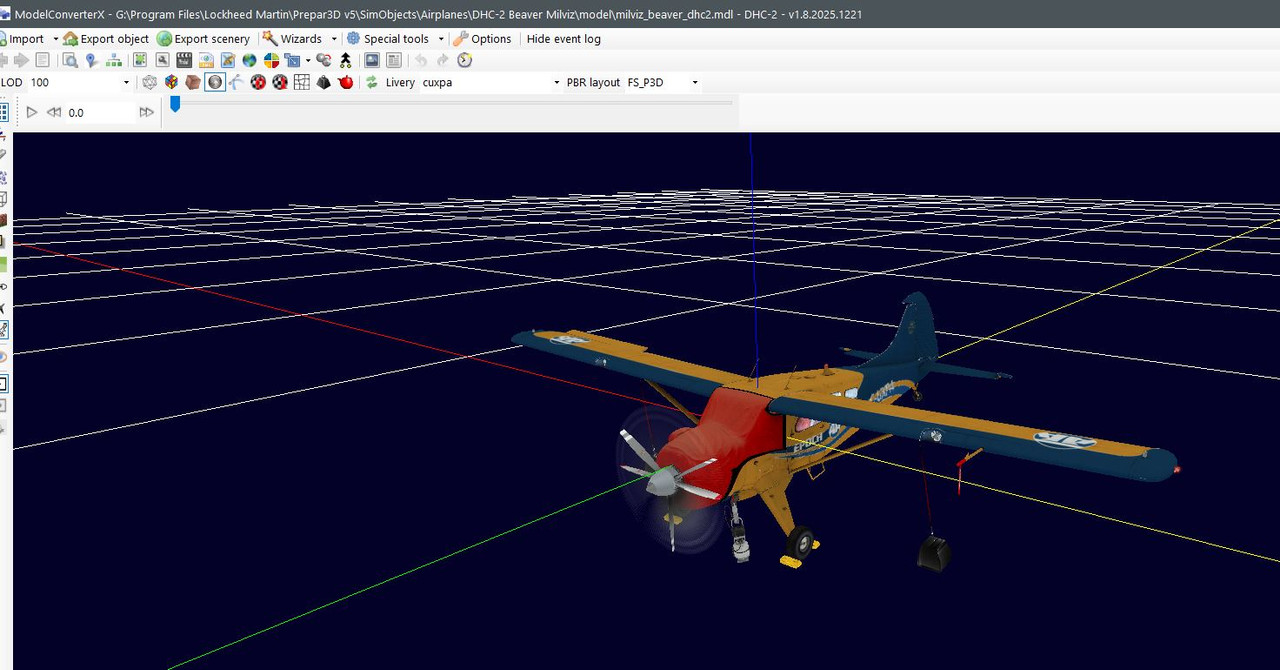The height and width of the screenshot is (670, 1280).
Task: Click the clapperboard animation editor icon
Action: click(x=184, y=61)
